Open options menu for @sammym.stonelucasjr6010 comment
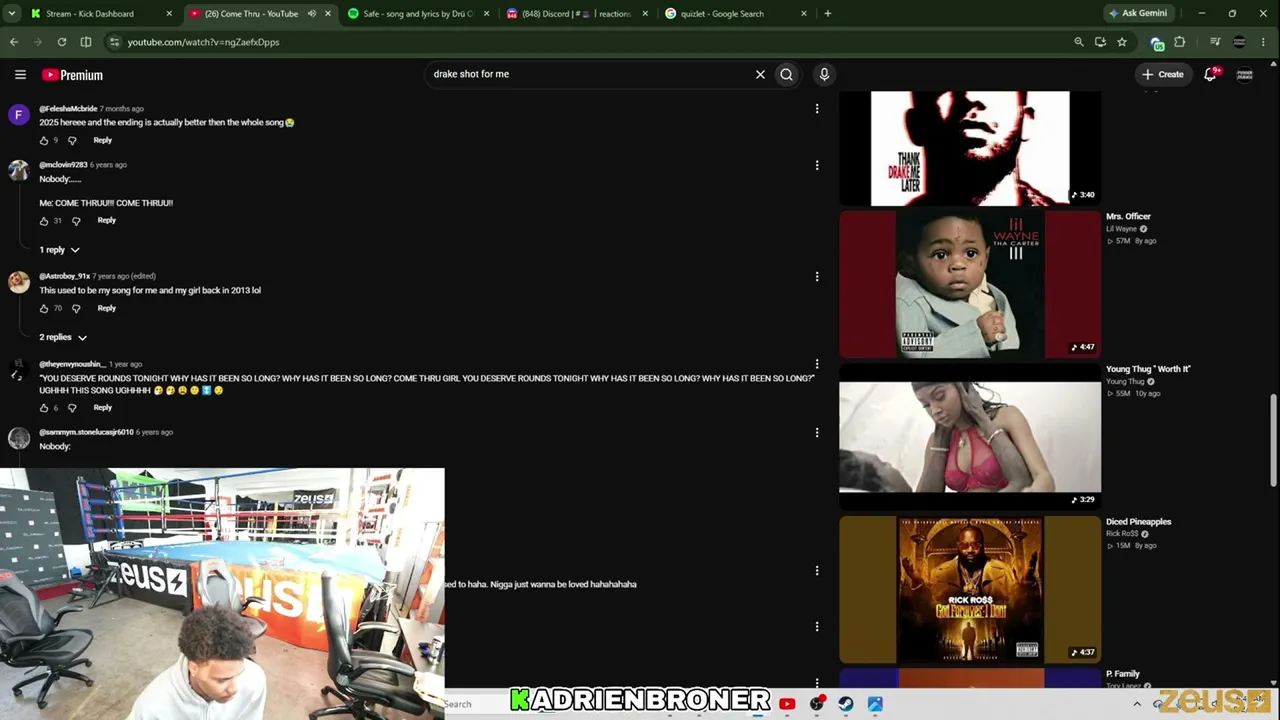 [x=817, y=433]
